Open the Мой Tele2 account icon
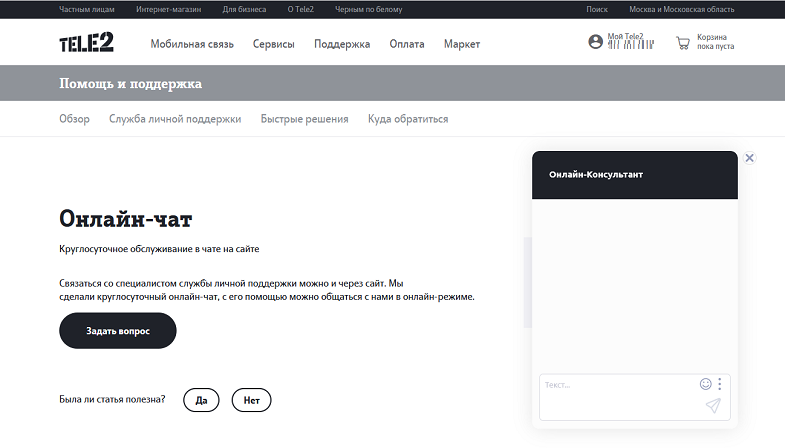Viewport: 785px width, 448px height. coord(595,42)
